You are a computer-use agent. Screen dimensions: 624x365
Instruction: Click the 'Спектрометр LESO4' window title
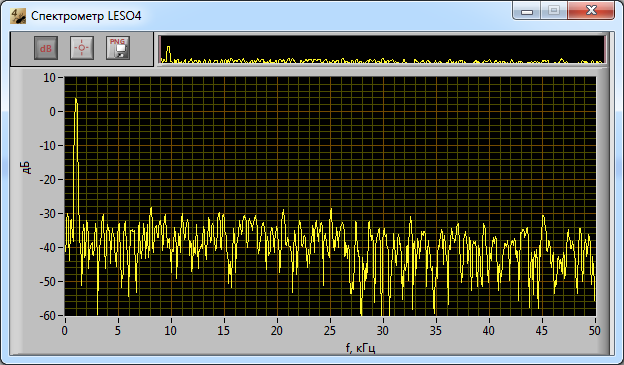click(86, 16)
